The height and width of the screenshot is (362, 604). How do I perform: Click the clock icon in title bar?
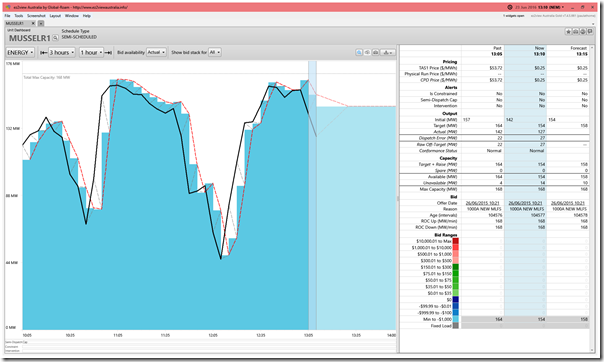(x=510, y=7)
